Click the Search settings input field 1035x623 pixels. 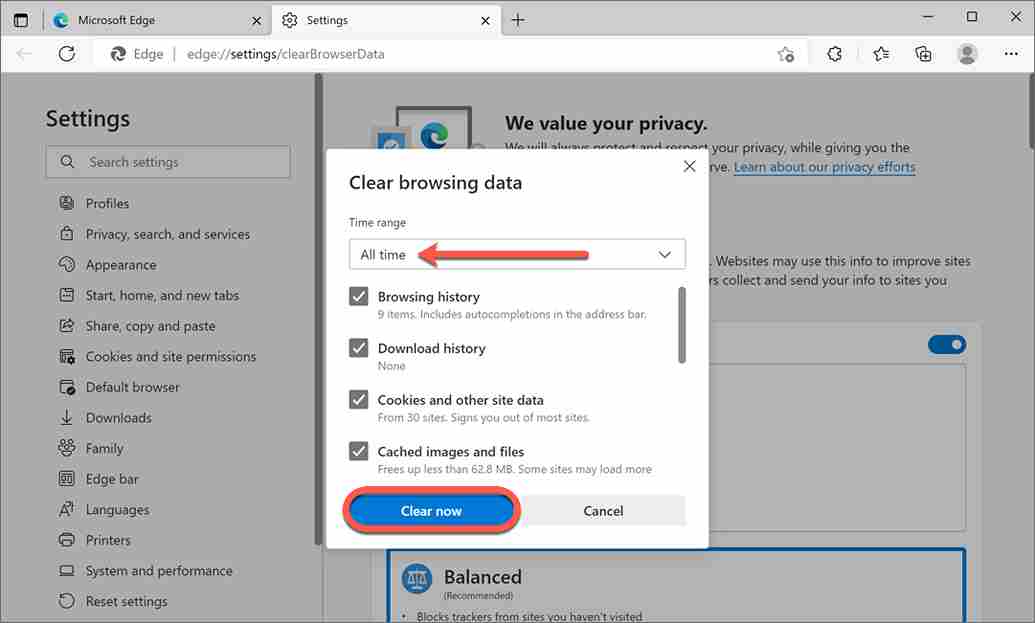tap(168, 162)
